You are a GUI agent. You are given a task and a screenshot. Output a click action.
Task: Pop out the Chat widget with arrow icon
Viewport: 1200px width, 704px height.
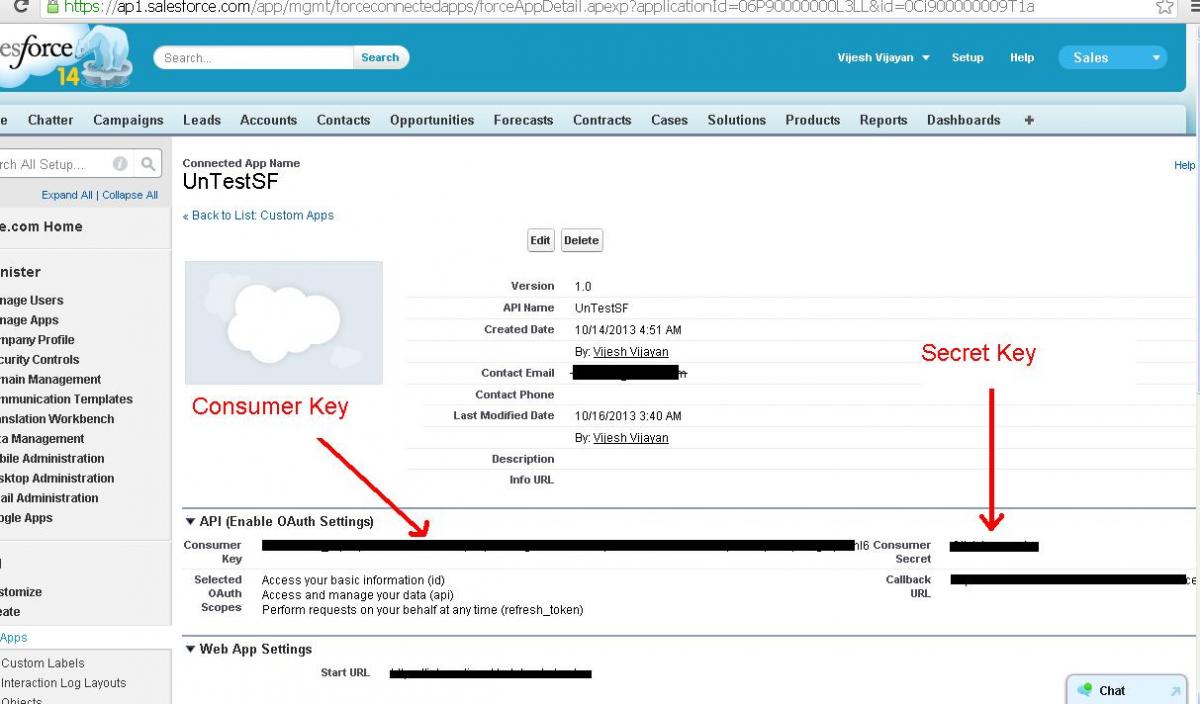1176,691
